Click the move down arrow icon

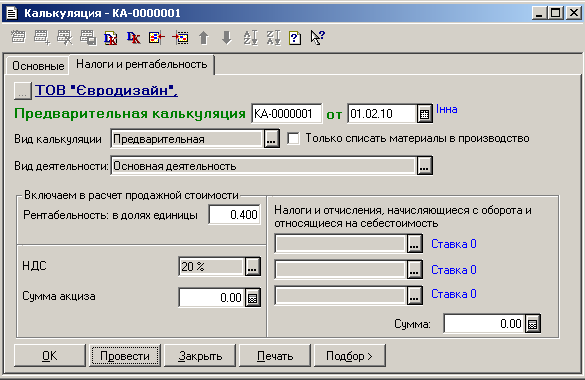[x=226, y=37]
